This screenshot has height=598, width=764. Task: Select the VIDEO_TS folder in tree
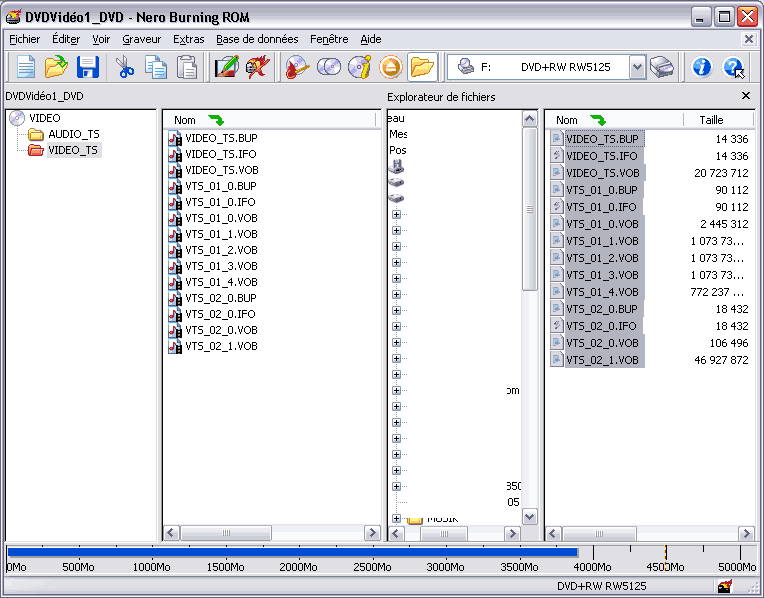click(73, 150)
